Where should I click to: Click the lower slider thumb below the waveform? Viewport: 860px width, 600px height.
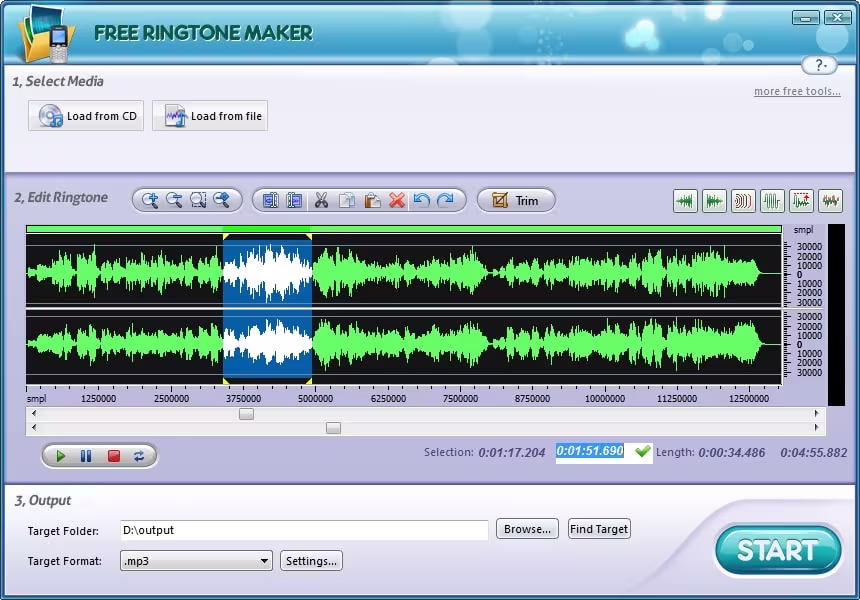coord(333,428)
